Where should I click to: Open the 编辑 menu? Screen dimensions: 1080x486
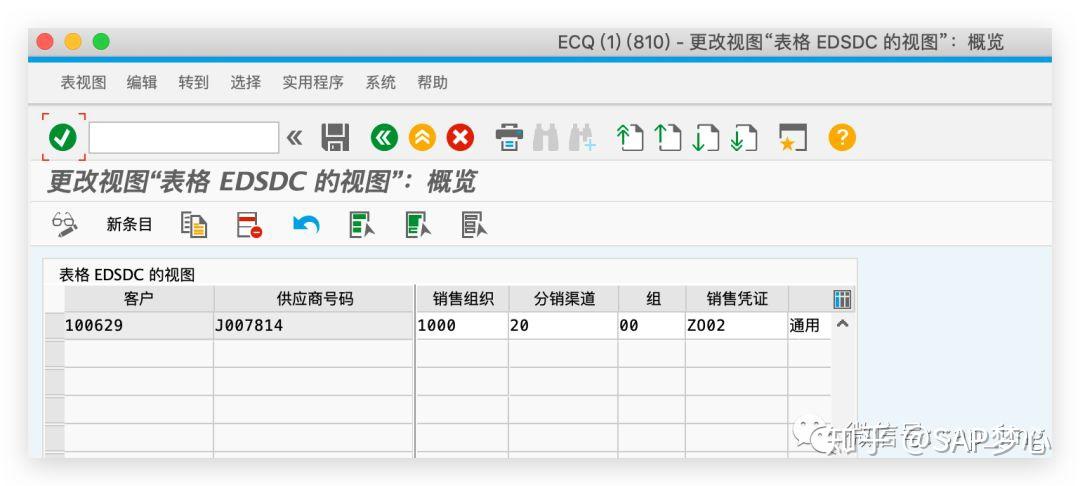point(142,83)
